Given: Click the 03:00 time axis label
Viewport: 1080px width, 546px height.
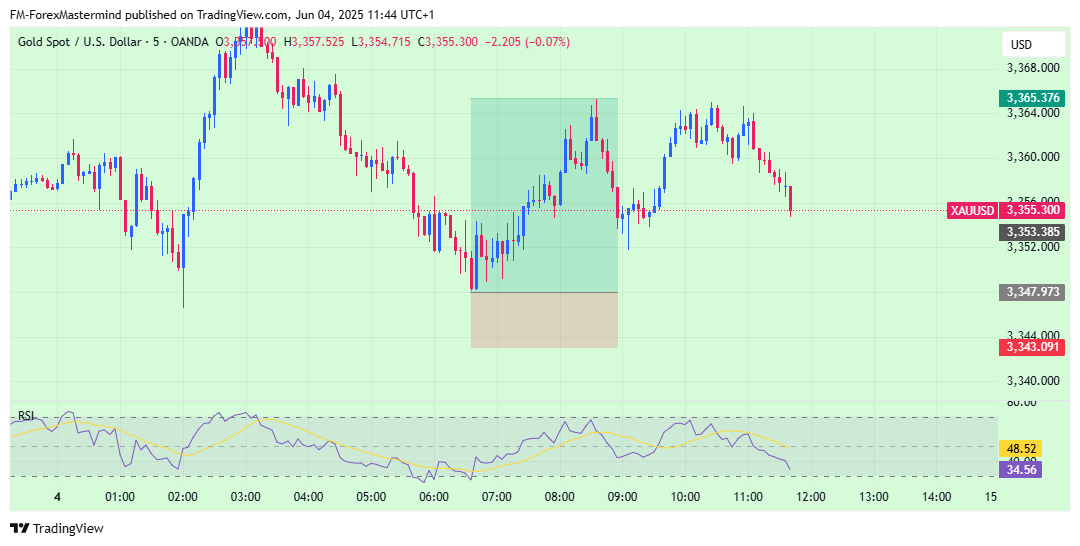Looking at the screenshot, I should pos(245,496).
